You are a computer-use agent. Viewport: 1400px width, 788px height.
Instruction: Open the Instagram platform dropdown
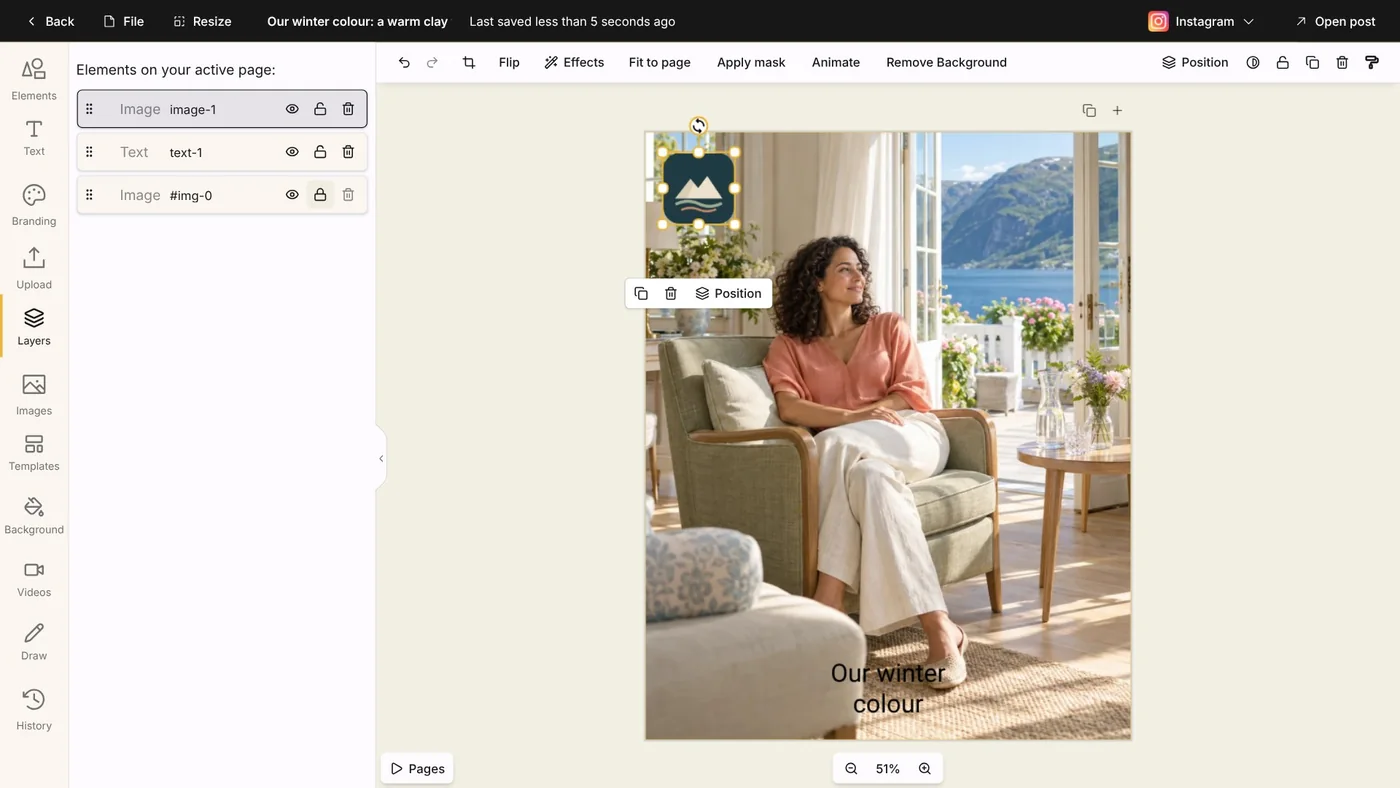coord(1201,21)
